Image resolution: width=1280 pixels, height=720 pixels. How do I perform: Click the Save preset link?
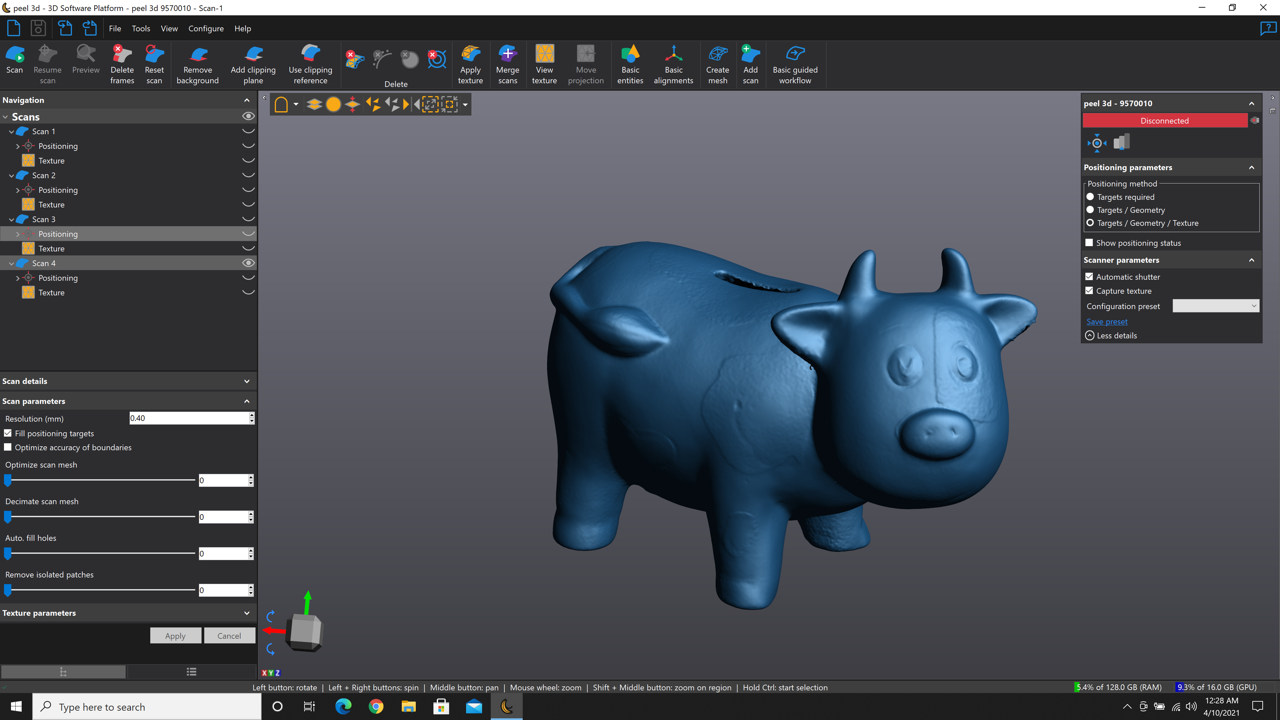1107,322
